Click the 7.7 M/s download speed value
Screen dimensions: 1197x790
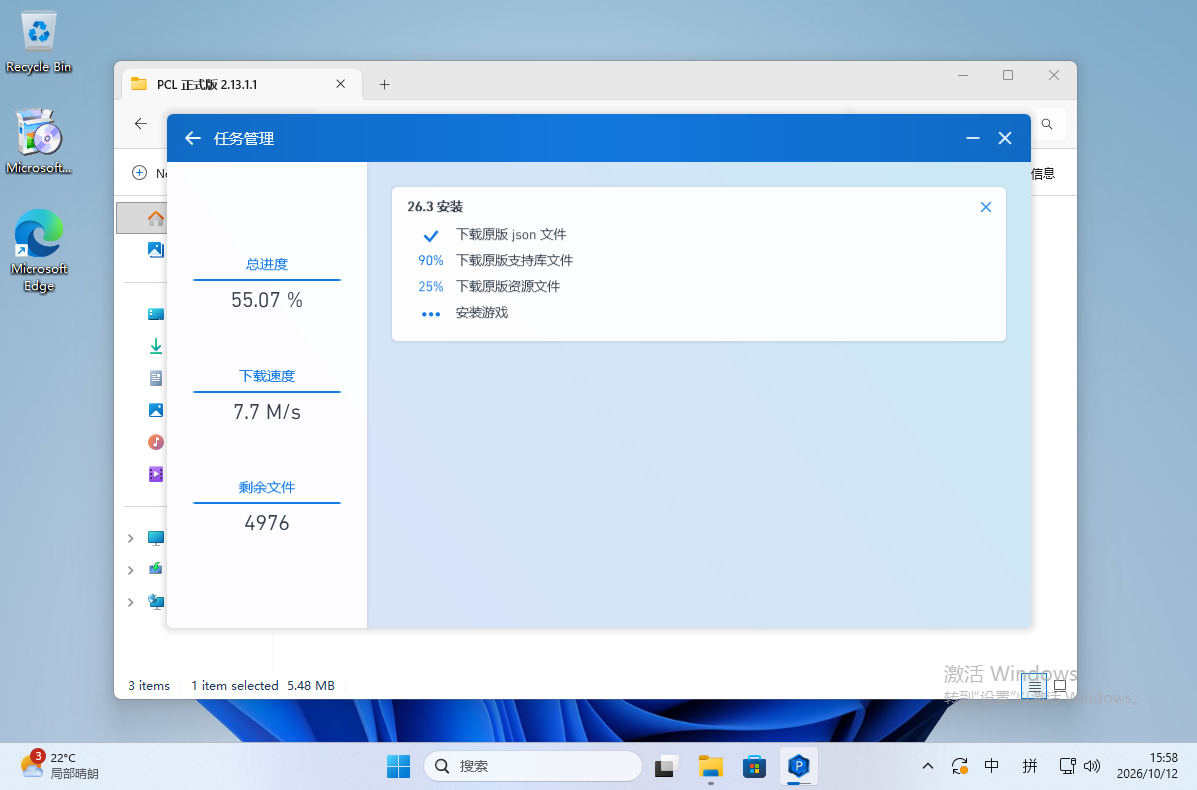pyautogui.click(x=267, y=412)
